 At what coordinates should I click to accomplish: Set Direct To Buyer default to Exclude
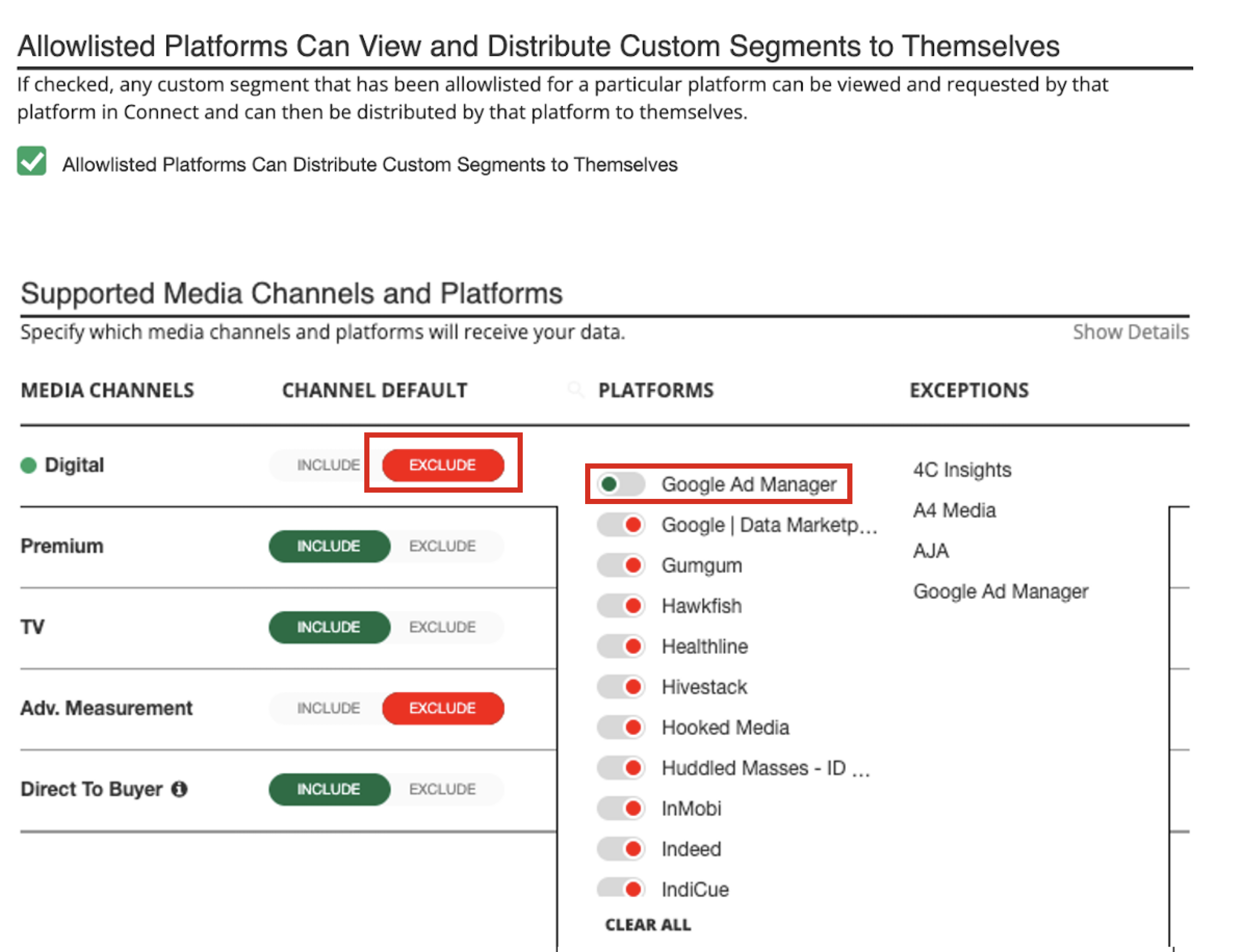click(x=442, y=789)
